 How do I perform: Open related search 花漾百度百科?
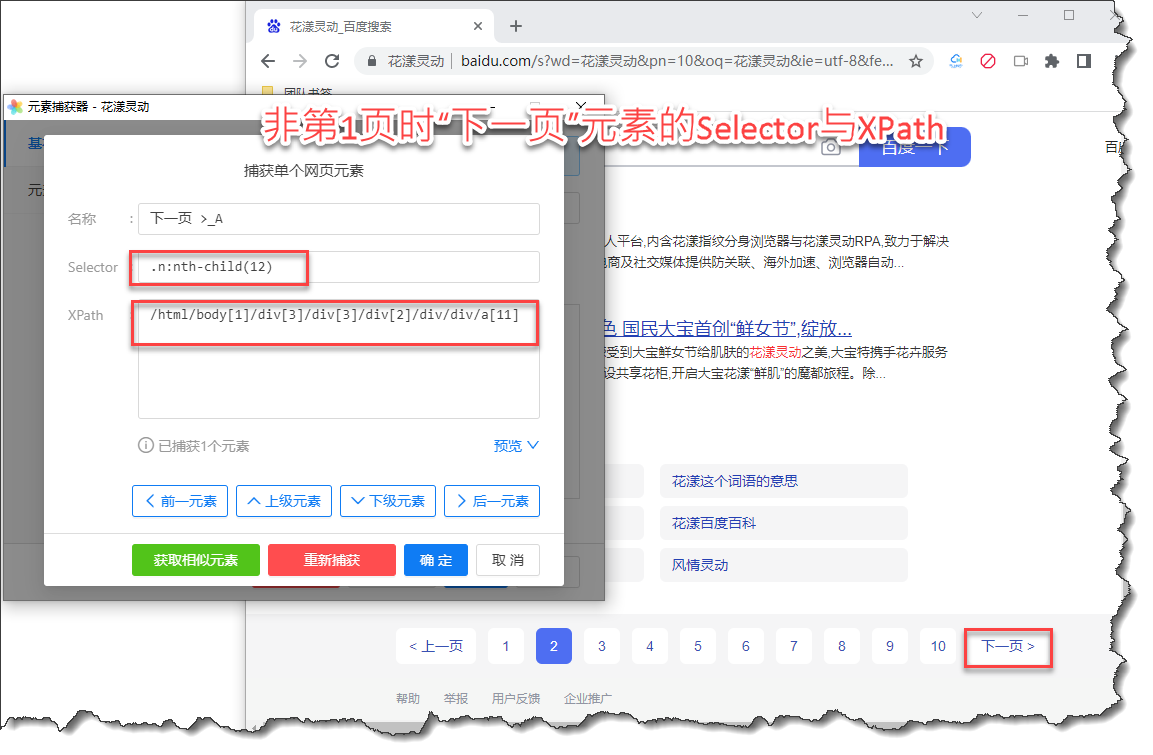click(x=784, y=523)
